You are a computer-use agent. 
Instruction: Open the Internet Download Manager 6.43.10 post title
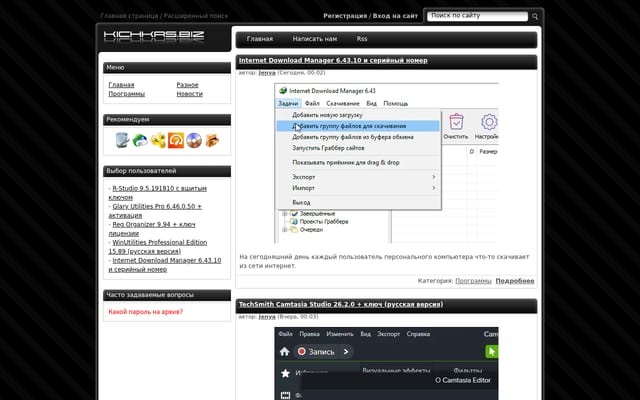pos(333,60)
